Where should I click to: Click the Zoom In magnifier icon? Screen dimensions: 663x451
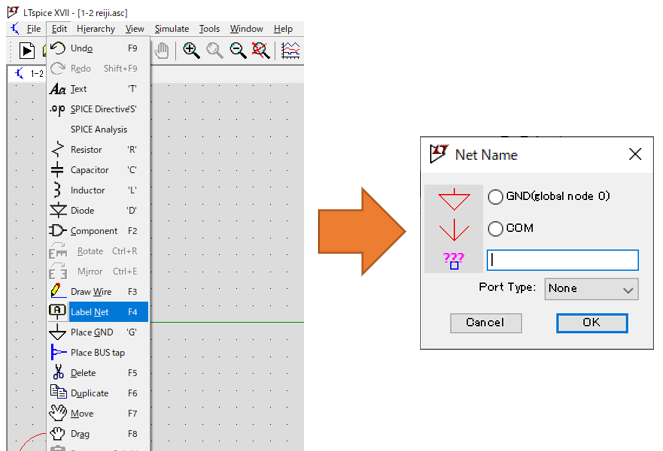click(x=191, y=51)
